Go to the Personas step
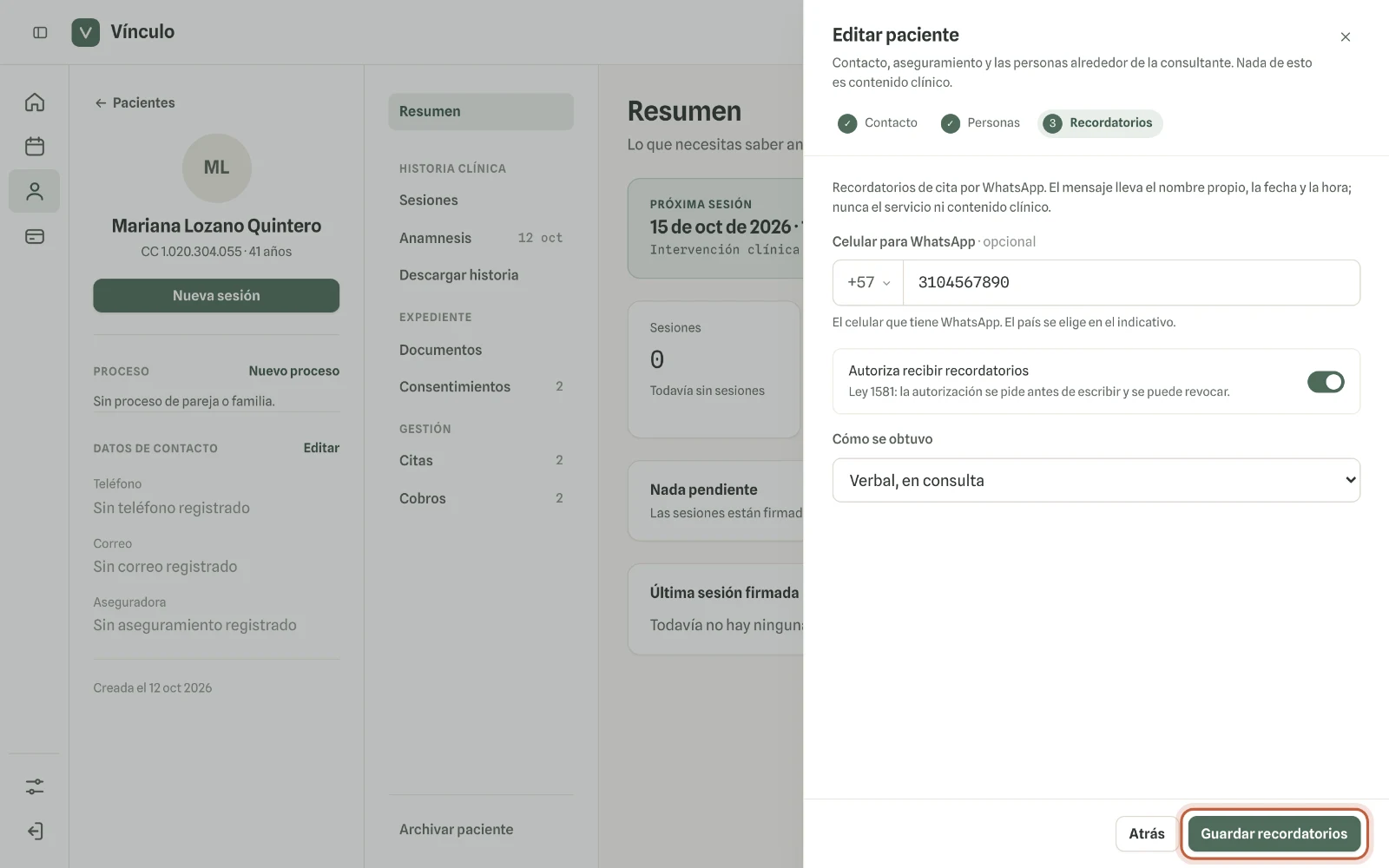The image size is (1389, 868). [x=980, y=123]
